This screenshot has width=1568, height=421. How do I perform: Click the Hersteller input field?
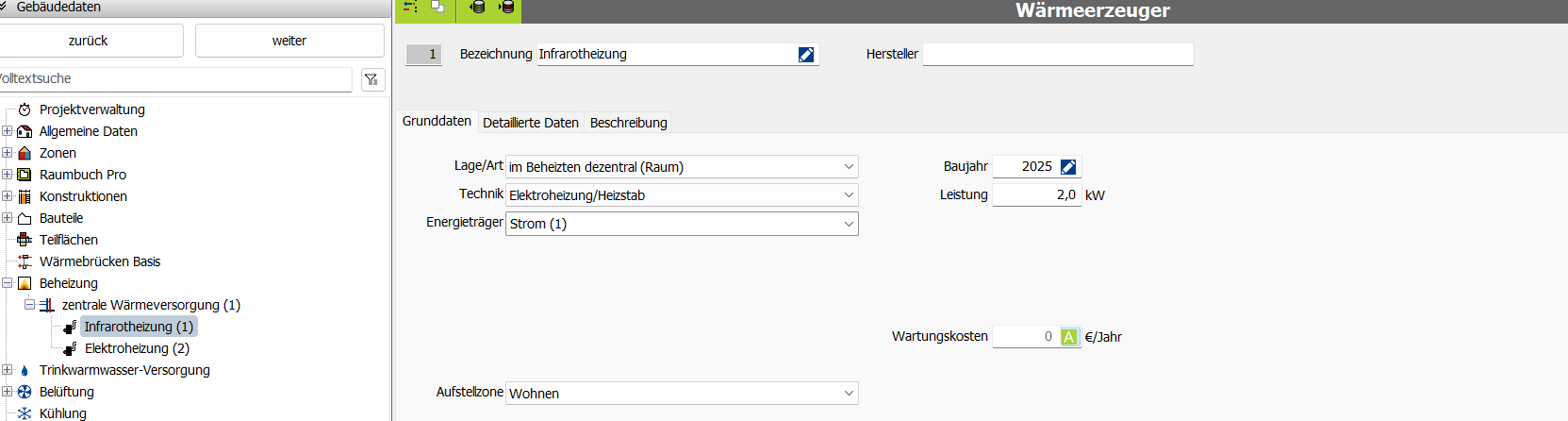coord(1058,55)
